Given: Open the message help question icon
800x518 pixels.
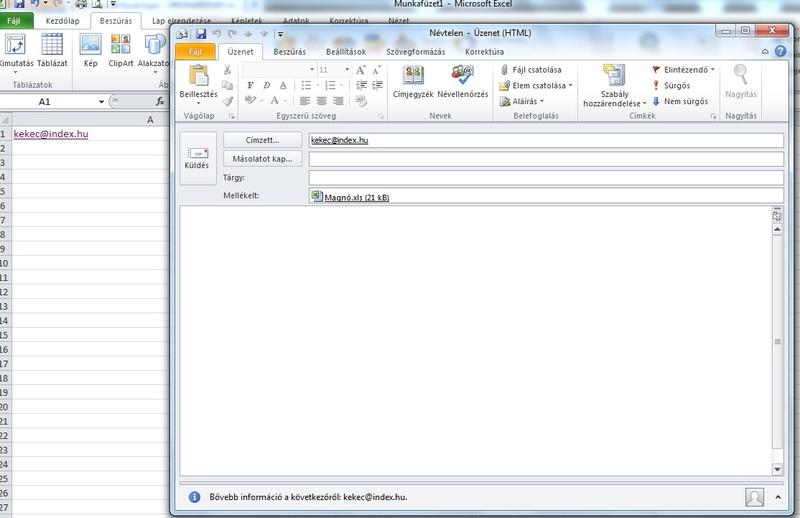Looking at the screenshot, I should click(781, 51).
